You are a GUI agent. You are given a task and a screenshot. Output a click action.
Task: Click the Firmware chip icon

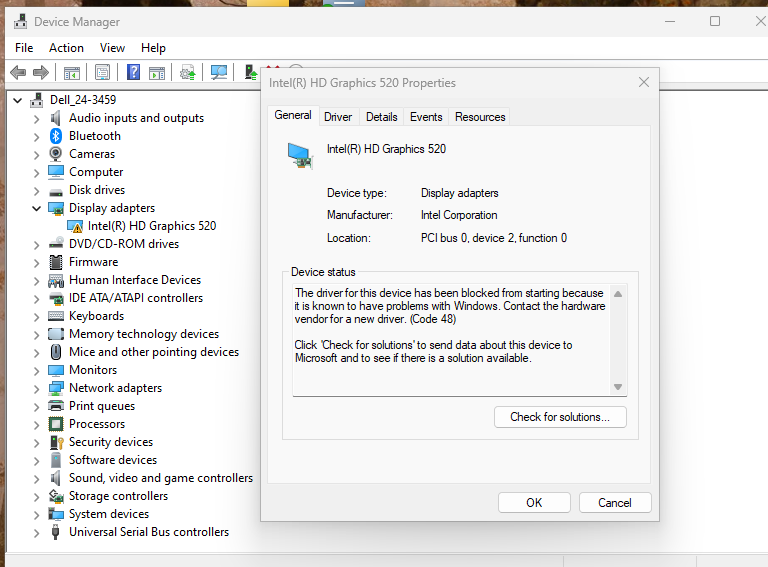pyautogui.click(x=56, y=262)
